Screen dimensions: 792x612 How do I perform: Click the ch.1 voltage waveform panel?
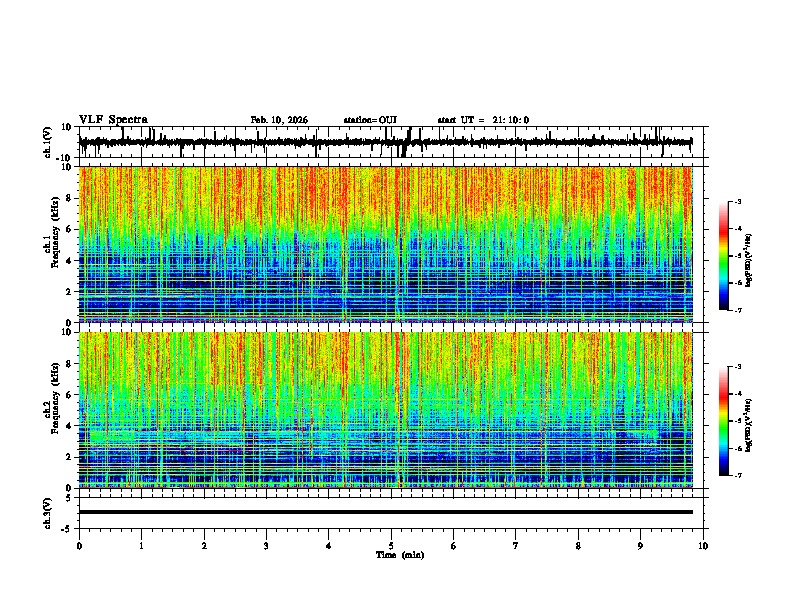point(393,142)
